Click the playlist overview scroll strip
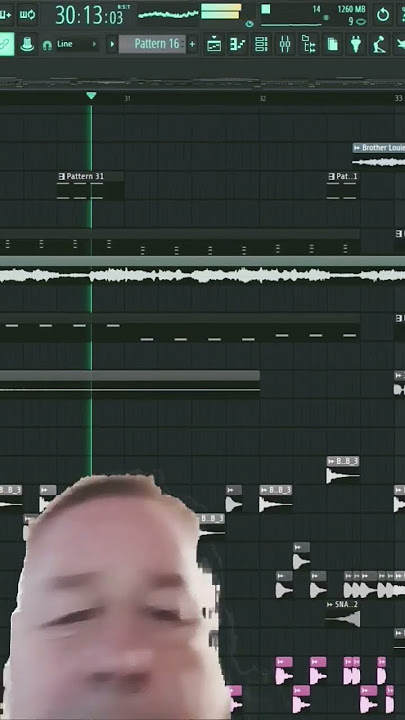This screenshot has height=720, width=405. [x=202, y=83]
